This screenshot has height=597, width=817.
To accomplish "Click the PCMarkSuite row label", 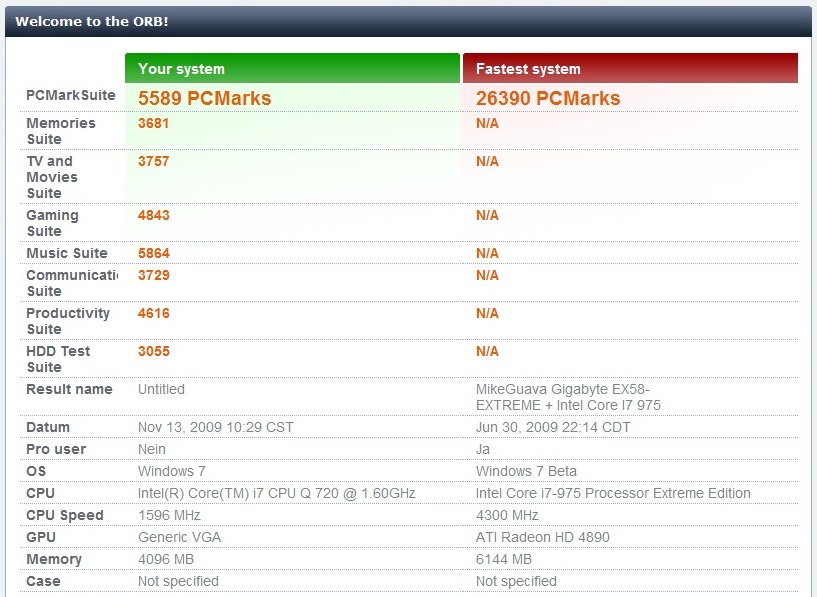I will click(x=71, y=95).
